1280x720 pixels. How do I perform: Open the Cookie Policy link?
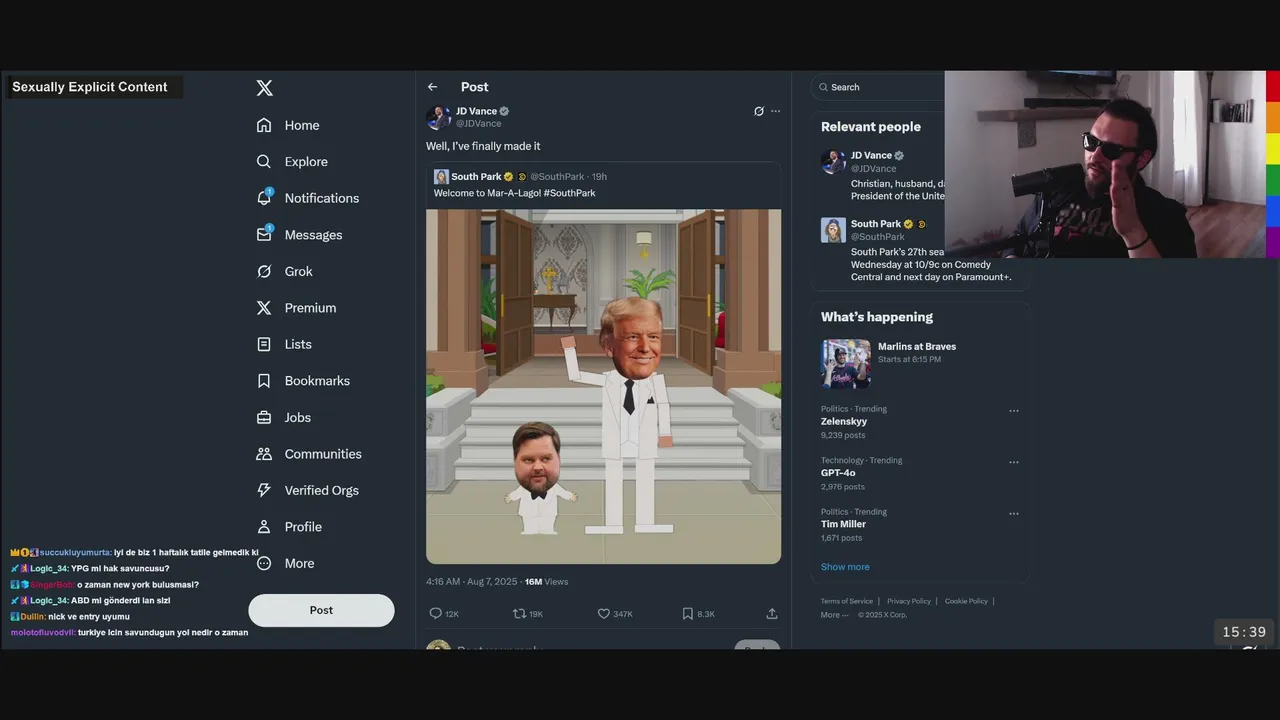point(966,601)
